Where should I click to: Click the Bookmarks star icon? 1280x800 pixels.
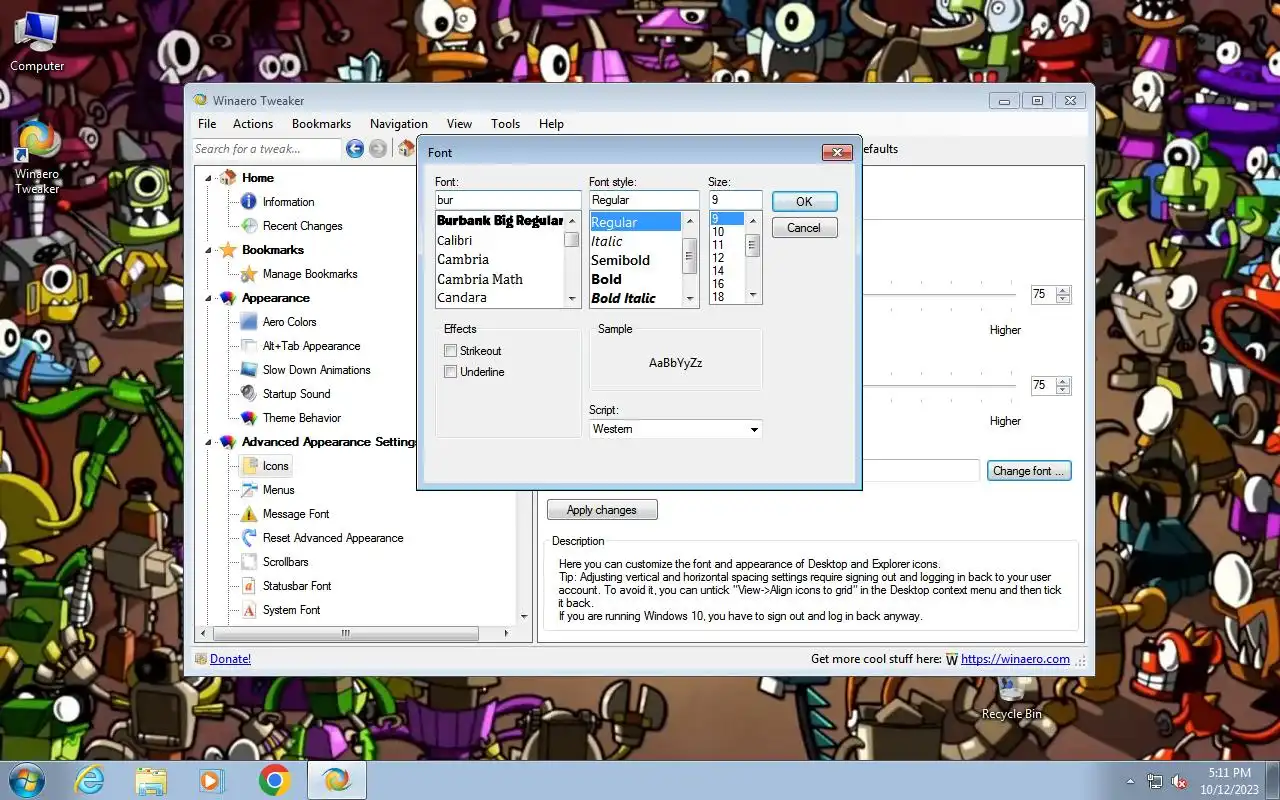[x=228, y=250]
